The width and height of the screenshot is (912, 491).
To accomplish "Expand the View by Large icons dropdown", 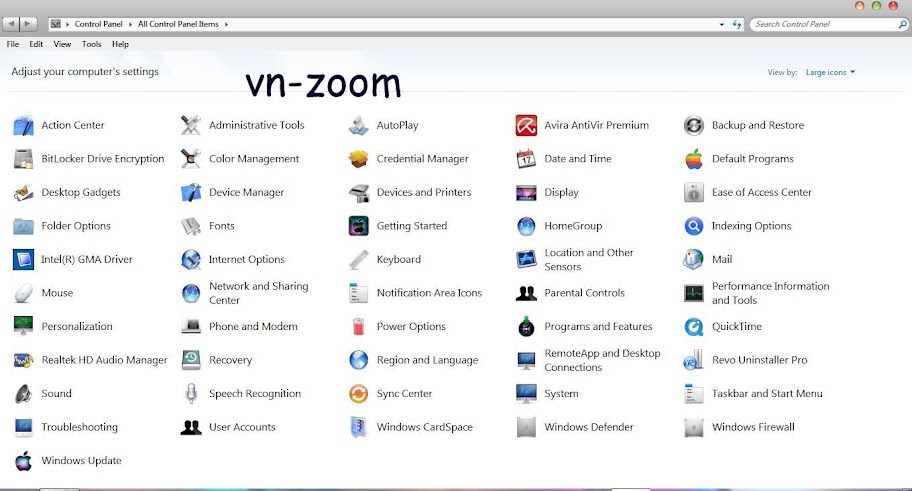I will click(x=830, y=72).
